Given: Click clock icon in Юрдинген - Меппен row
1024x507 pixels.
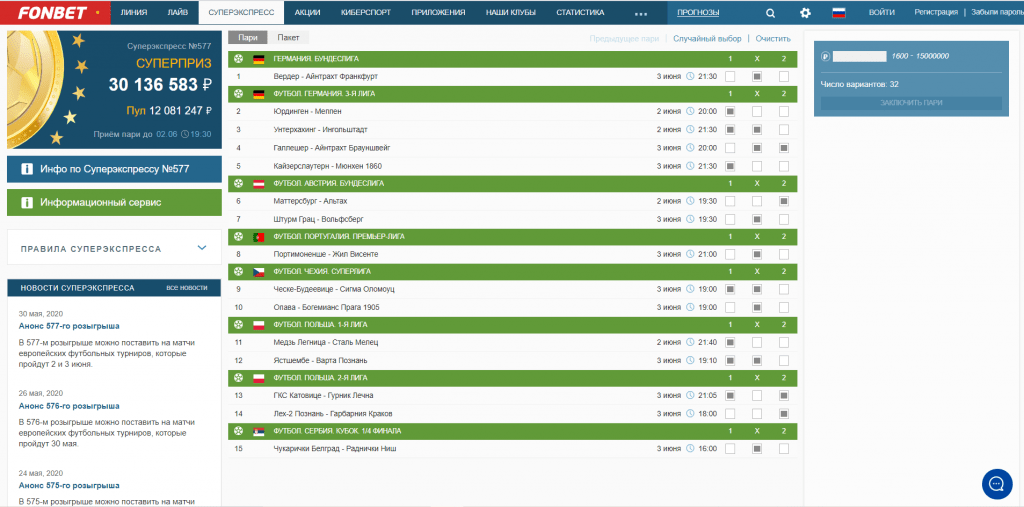Looking at the screenshot, I should pos(691,112).
